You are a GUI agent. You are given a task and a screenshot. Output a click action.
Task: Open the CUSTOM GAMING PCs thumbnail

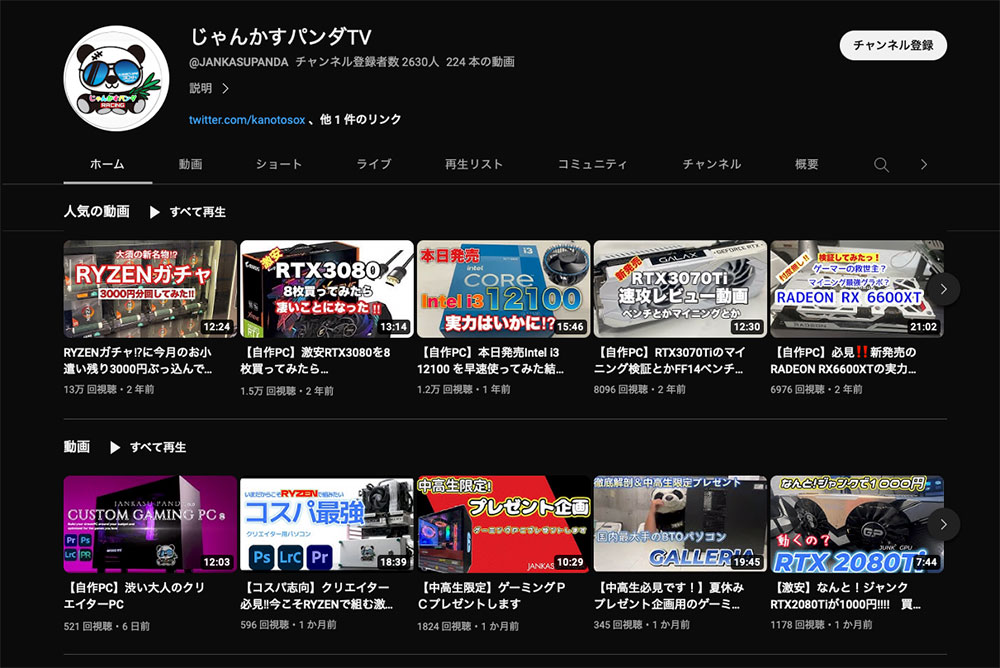(150, 524)
